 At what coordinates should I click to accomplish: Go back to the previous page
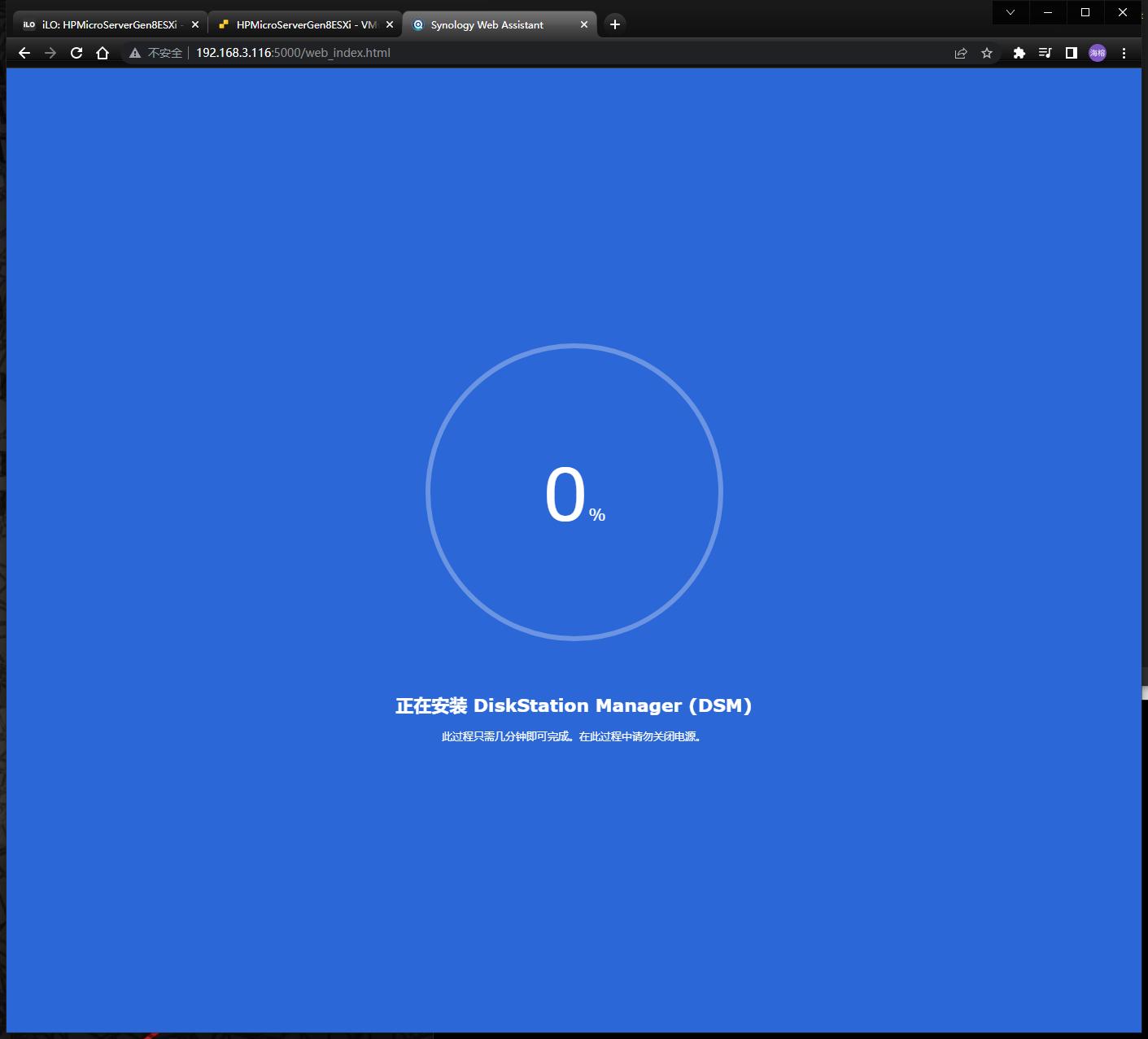click(x=24, y=53)
